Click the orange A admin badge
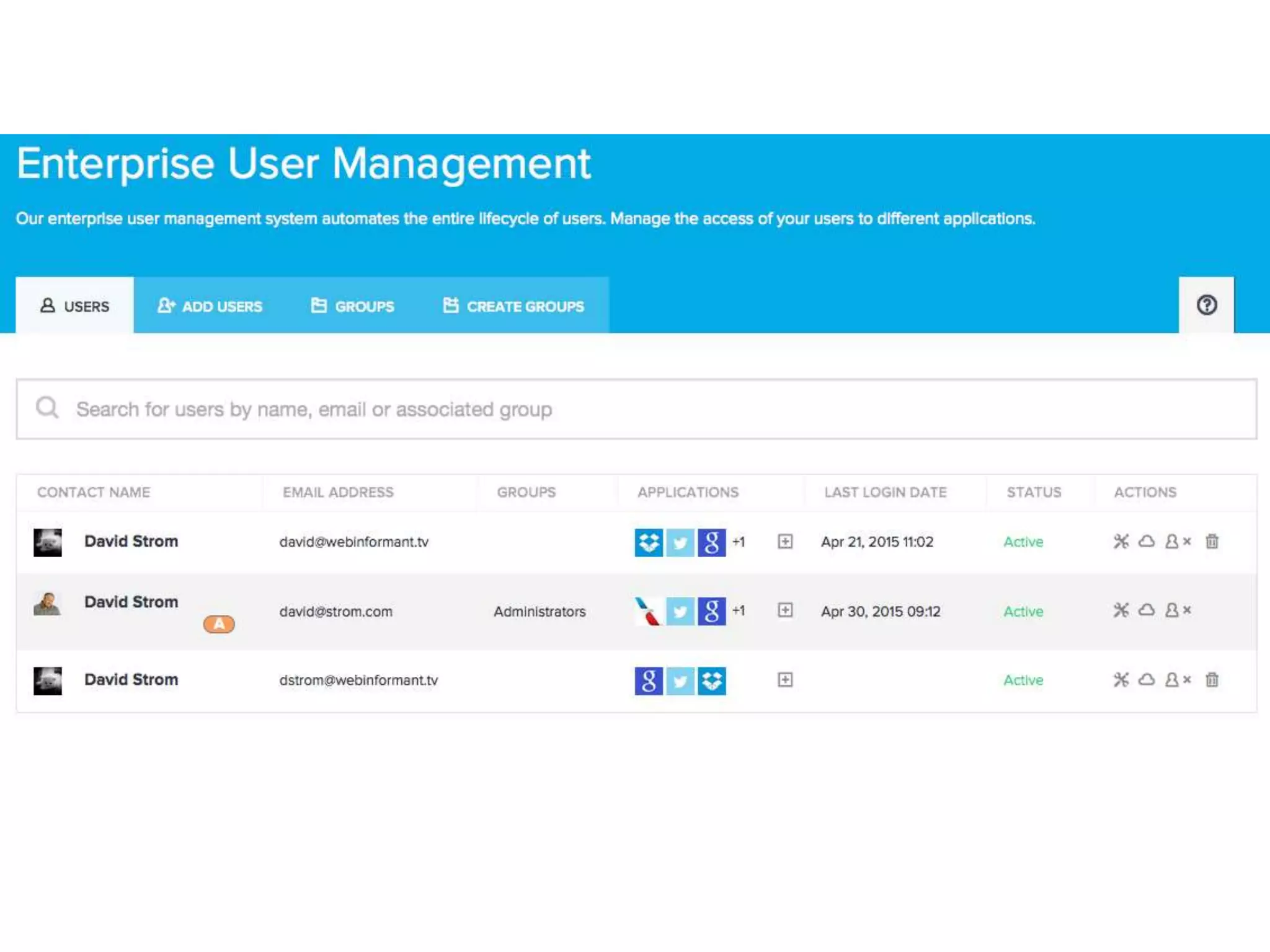Image resolution: width=1270 pixels, height=952 pixels. tap(219, 624)
